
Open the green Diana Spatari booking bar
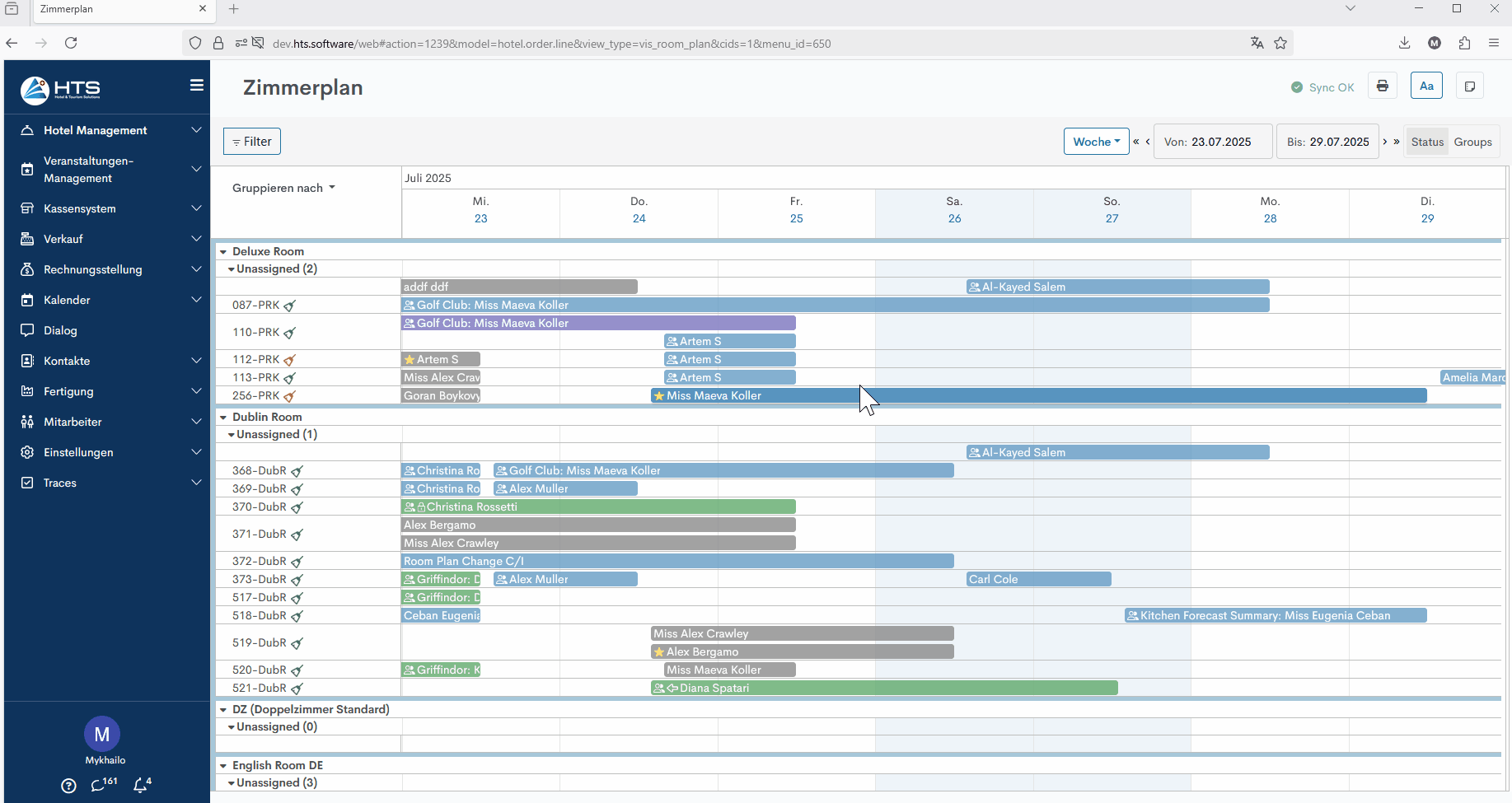coord(884,689)
